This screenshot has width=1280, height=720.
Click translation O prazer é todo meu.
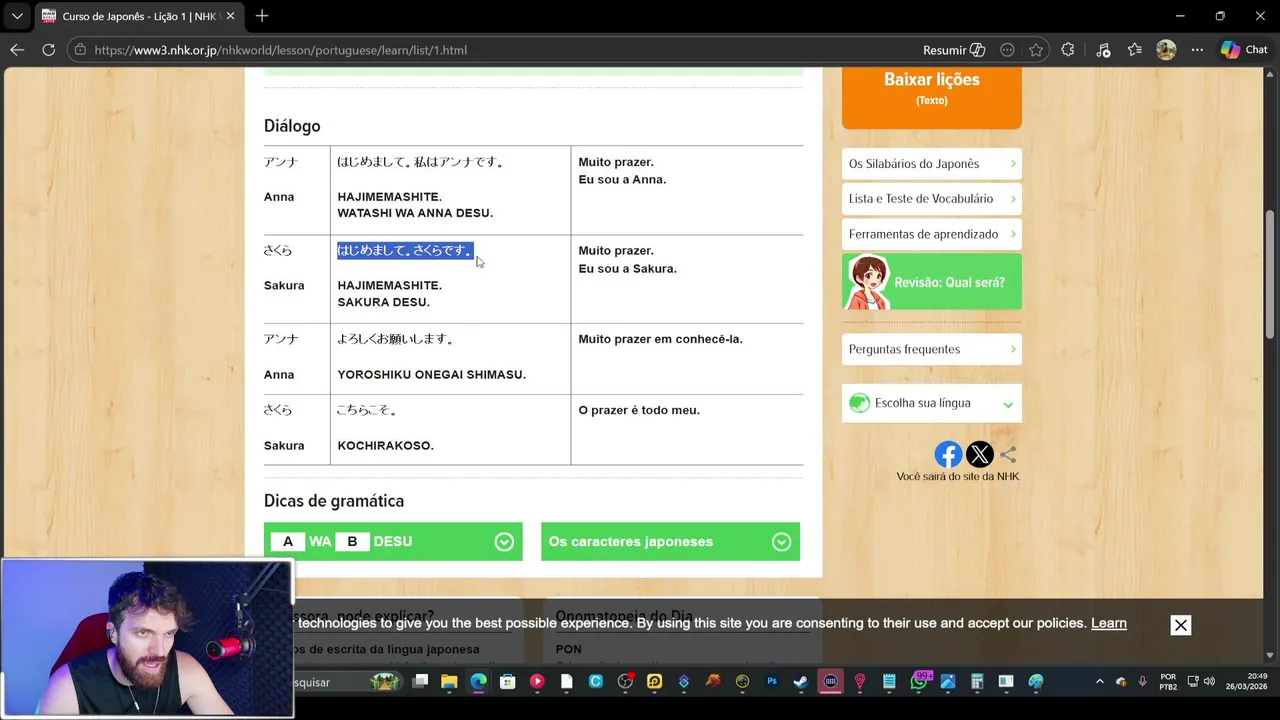click(639, 410)
